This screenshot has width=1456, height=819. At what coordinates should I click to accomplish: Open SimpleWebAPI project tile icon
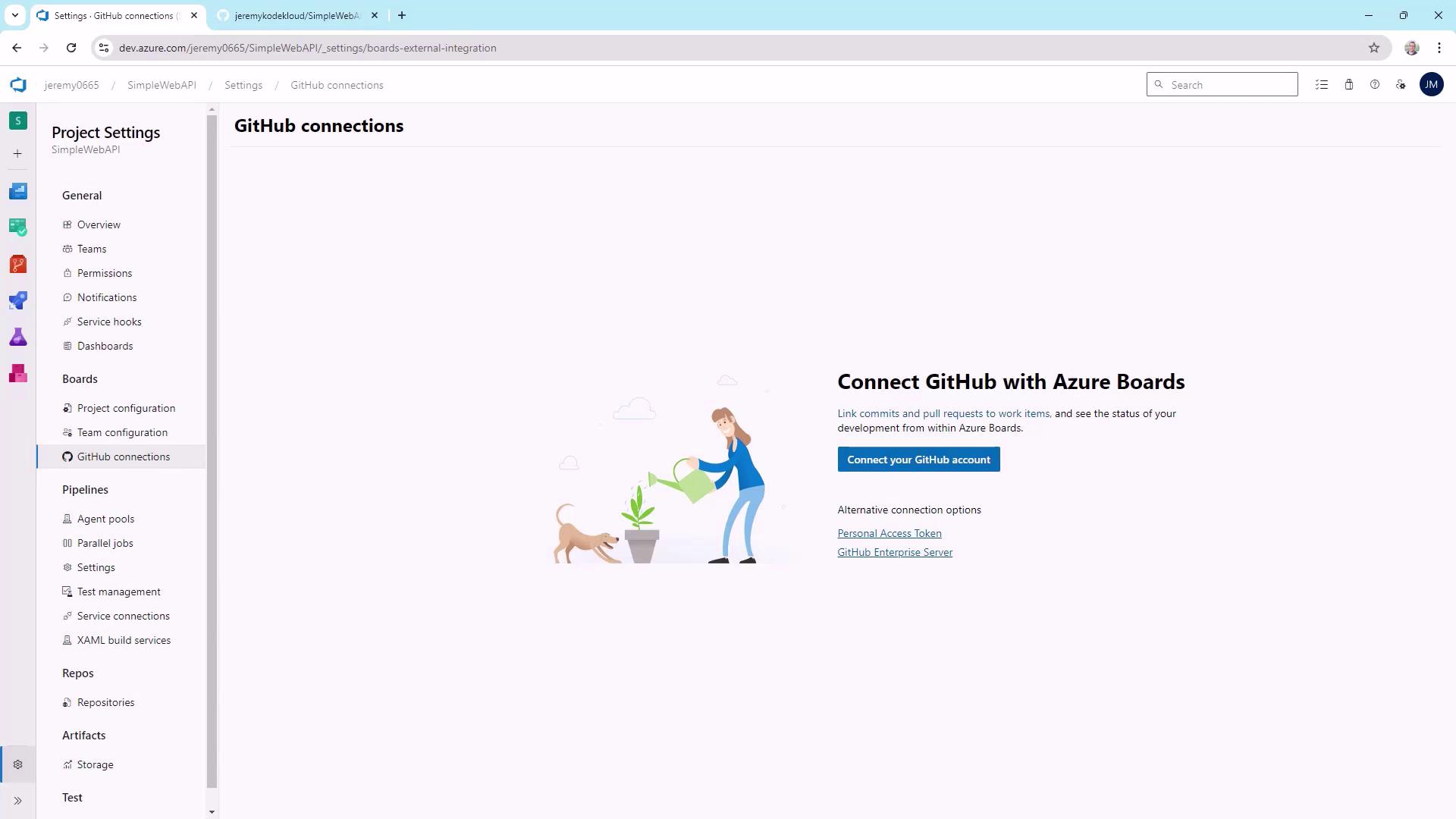coord(18,121)
